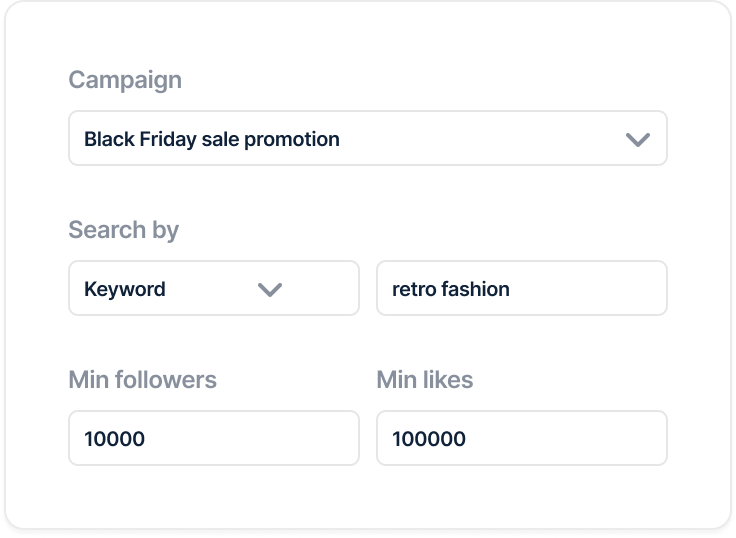736x538 pixels.
Task: Click the 'Keyword' option text
Action: pos(125,289)
